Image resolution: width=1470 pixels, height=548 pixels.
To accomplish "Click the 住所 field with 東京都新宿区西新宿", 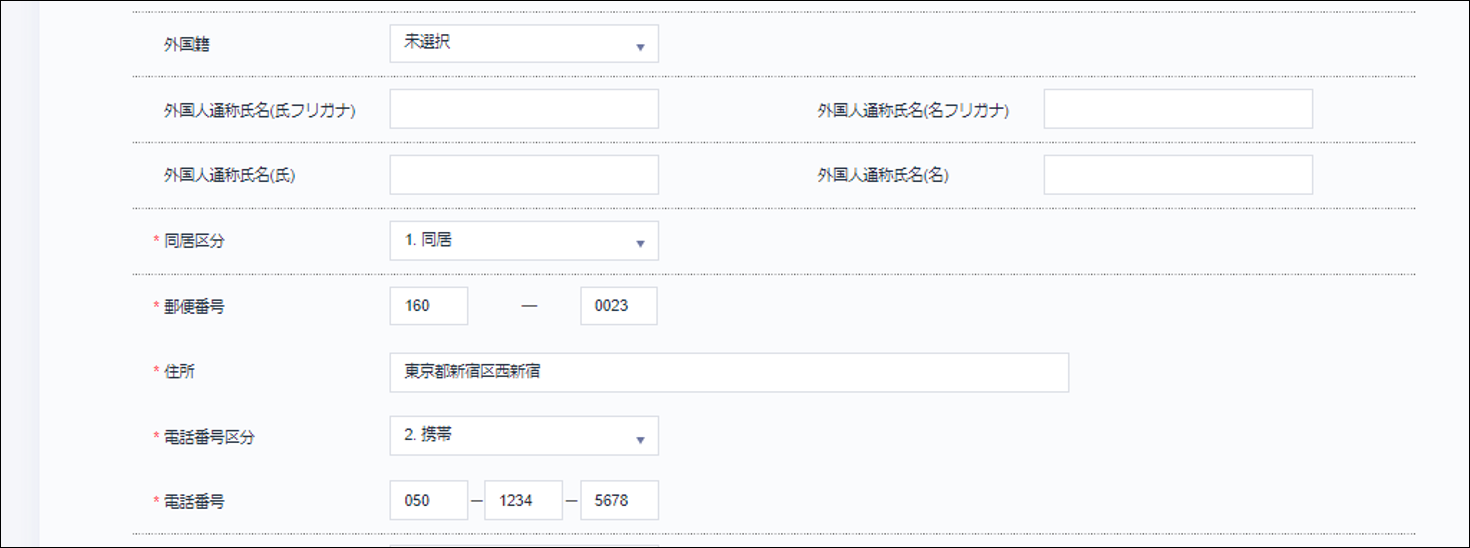I will [728, 372].
